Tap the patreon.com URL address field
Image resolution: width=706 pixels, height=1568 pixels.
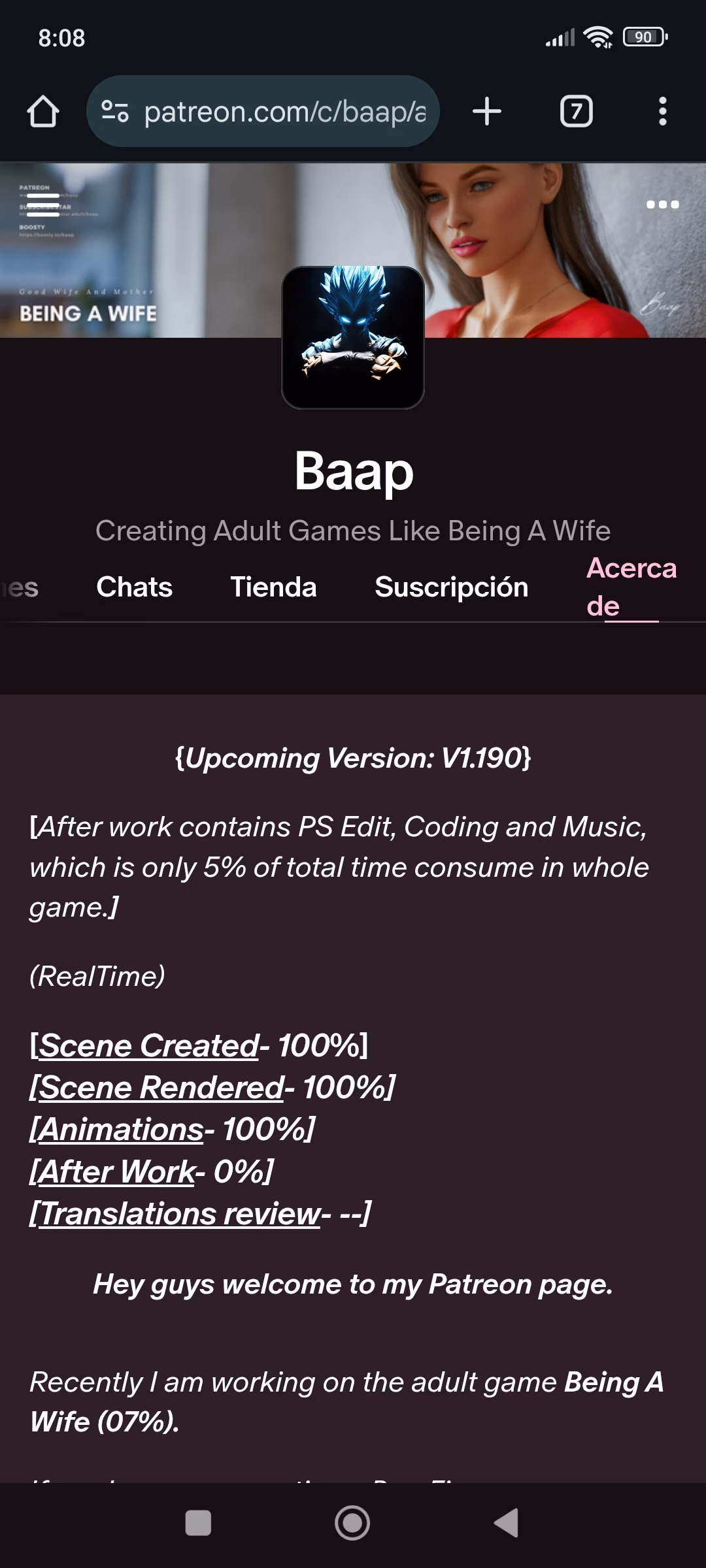(x=284, y=112)
